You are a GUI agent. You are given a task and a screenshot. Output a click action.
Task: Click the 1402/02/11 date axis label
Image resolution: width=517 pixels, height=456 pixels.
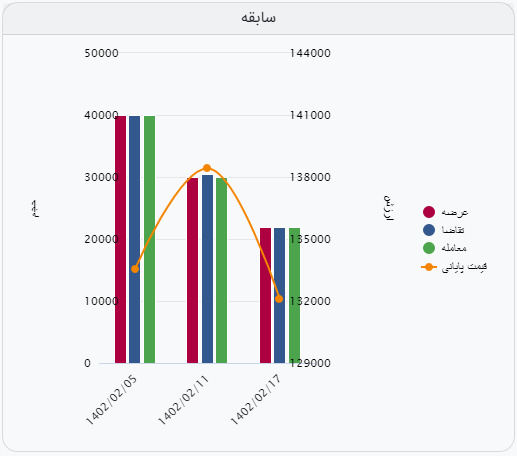click(183, 400)
